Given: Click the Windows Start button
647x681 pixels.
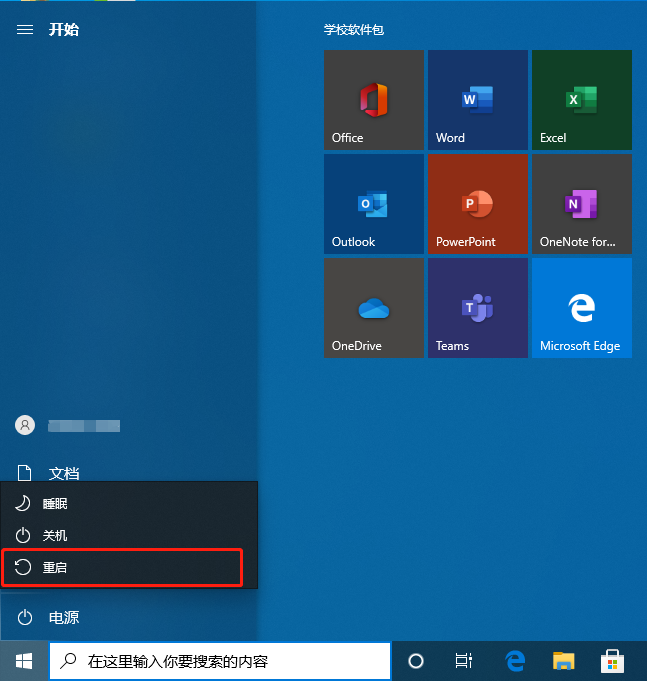Looking at the screenshot, I should point(24,661).
